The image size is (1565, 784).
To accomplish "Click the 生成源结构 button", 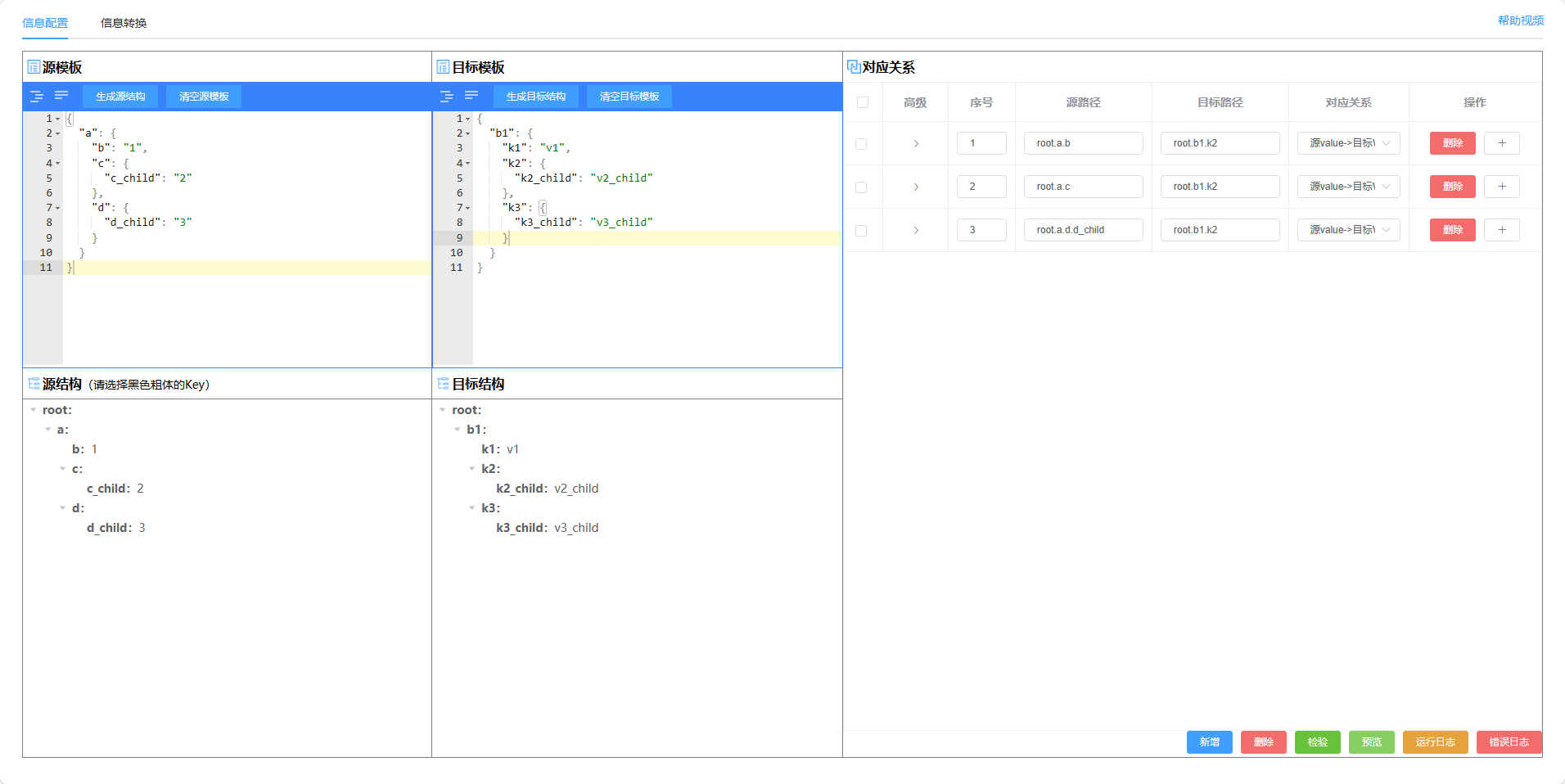I will (x=120, y=97).
